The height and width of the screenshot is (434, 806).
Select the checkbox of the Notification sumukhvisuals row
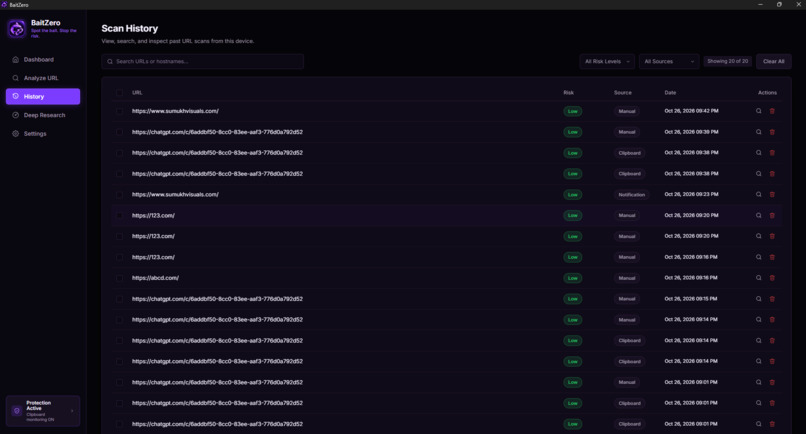(119, 194)
